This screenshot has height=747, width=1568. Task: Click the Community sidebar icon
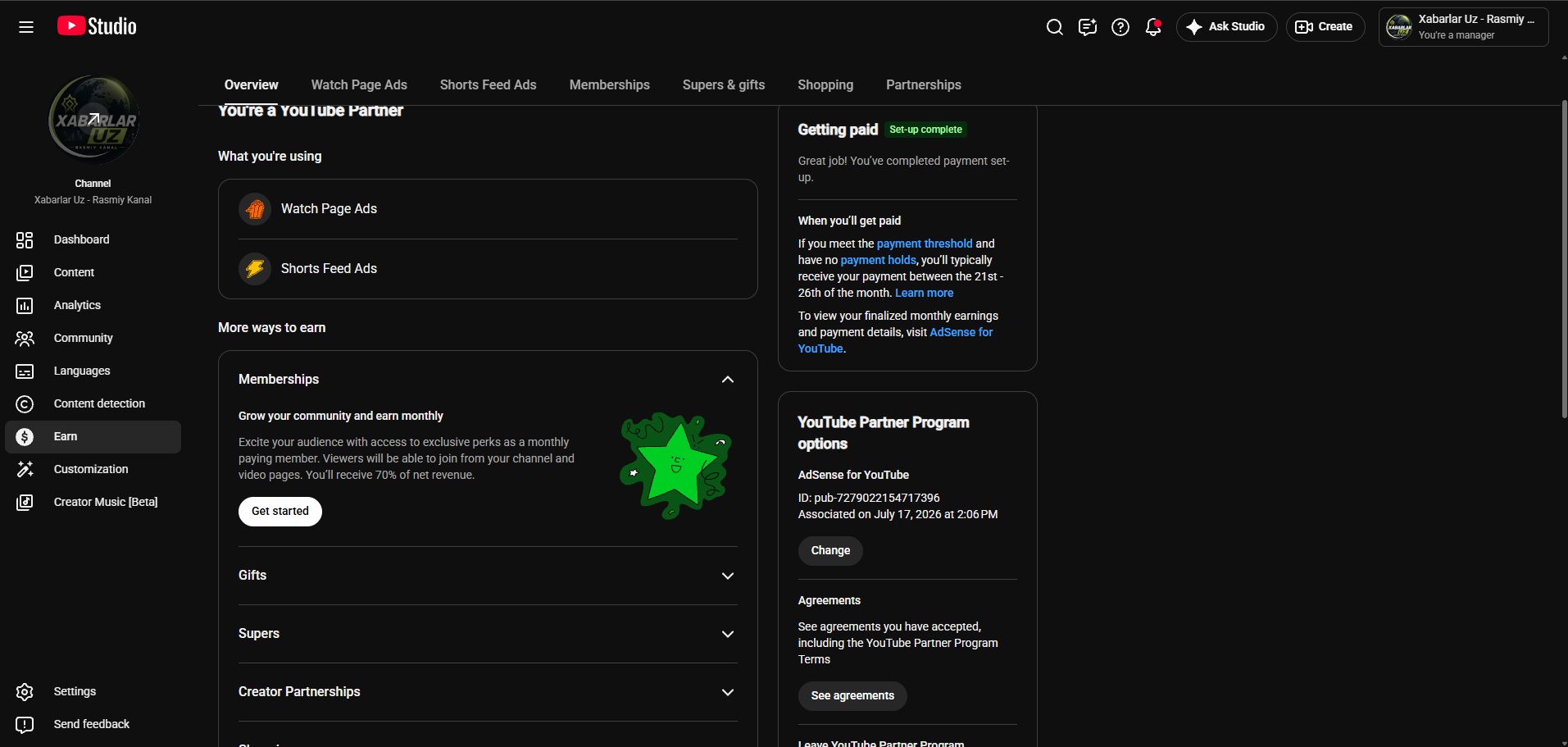pyautogui.click(x=25, y=338)
